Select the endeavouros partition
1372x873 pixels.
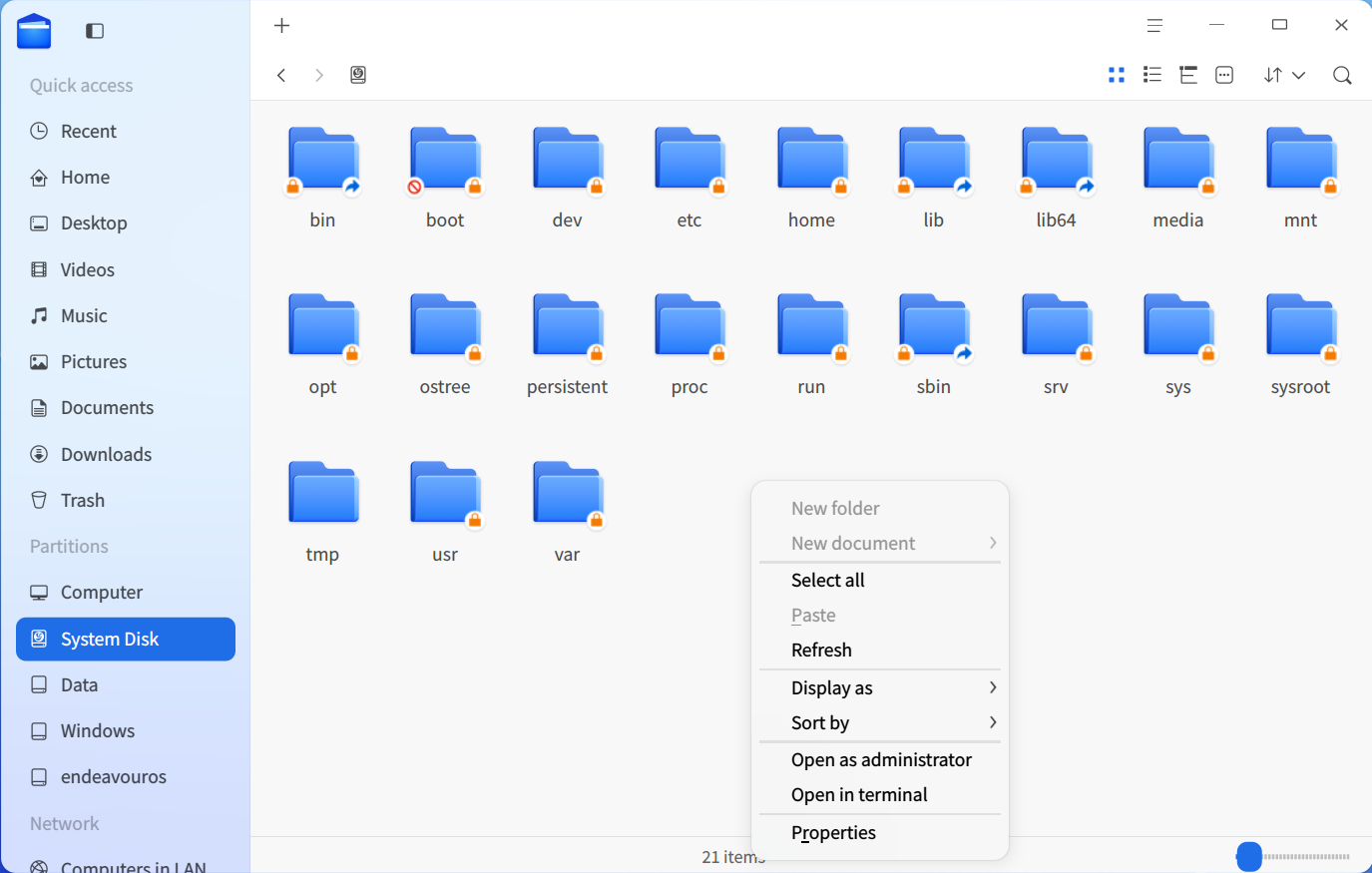click(x=126, y=777)
